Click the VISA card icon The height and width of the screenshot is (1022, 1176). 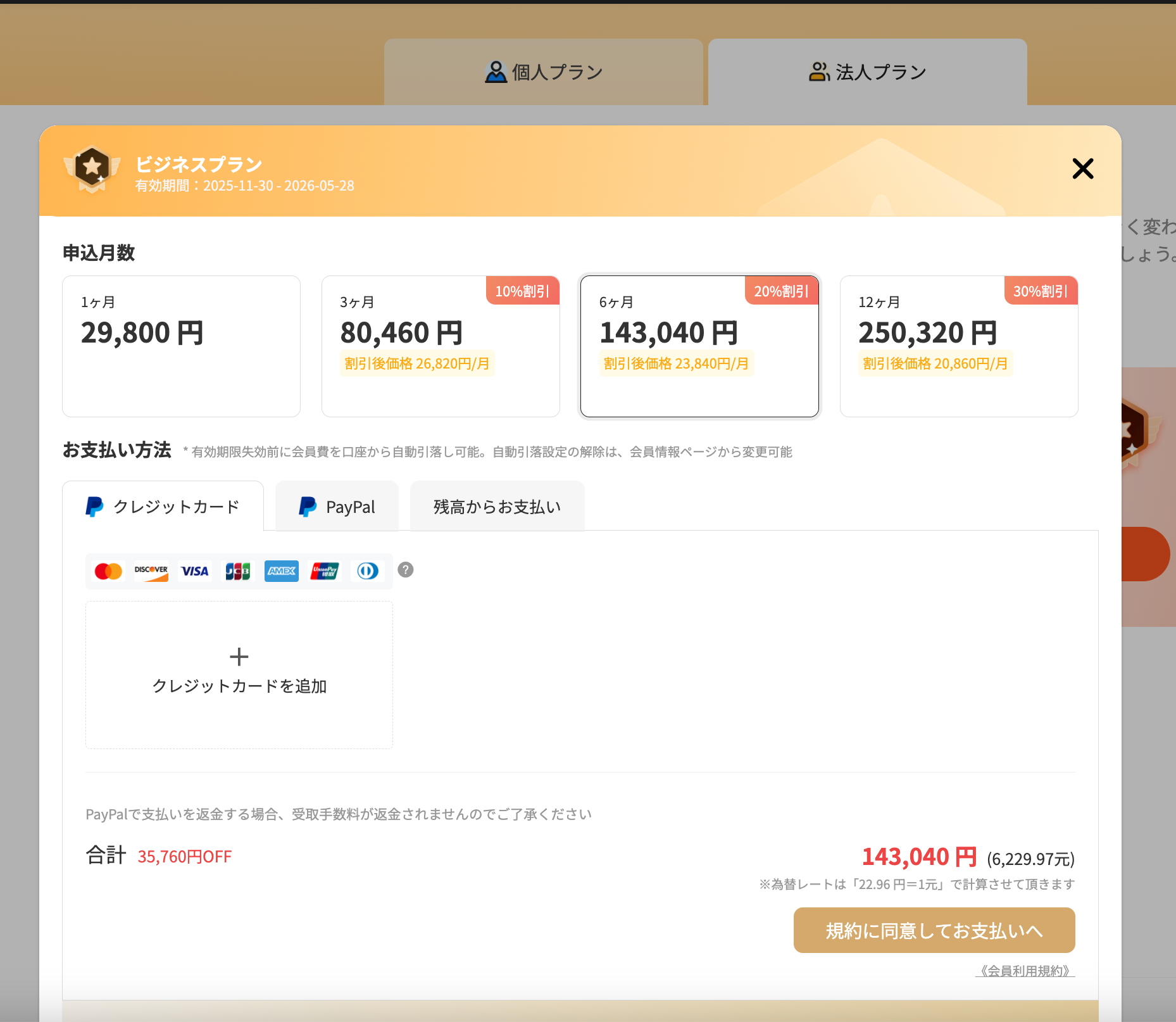[x=194, y=571]
